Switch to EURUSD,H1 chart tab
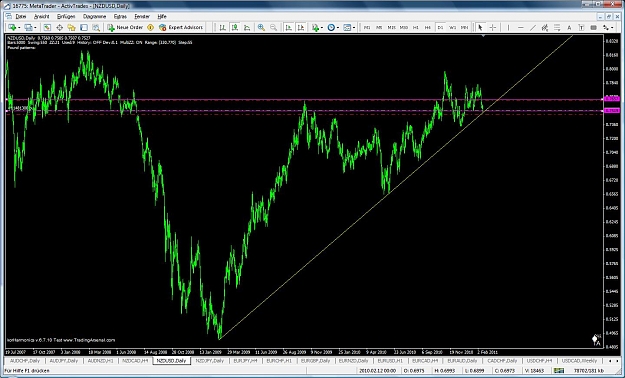625x378 pixels. (389, 361)
